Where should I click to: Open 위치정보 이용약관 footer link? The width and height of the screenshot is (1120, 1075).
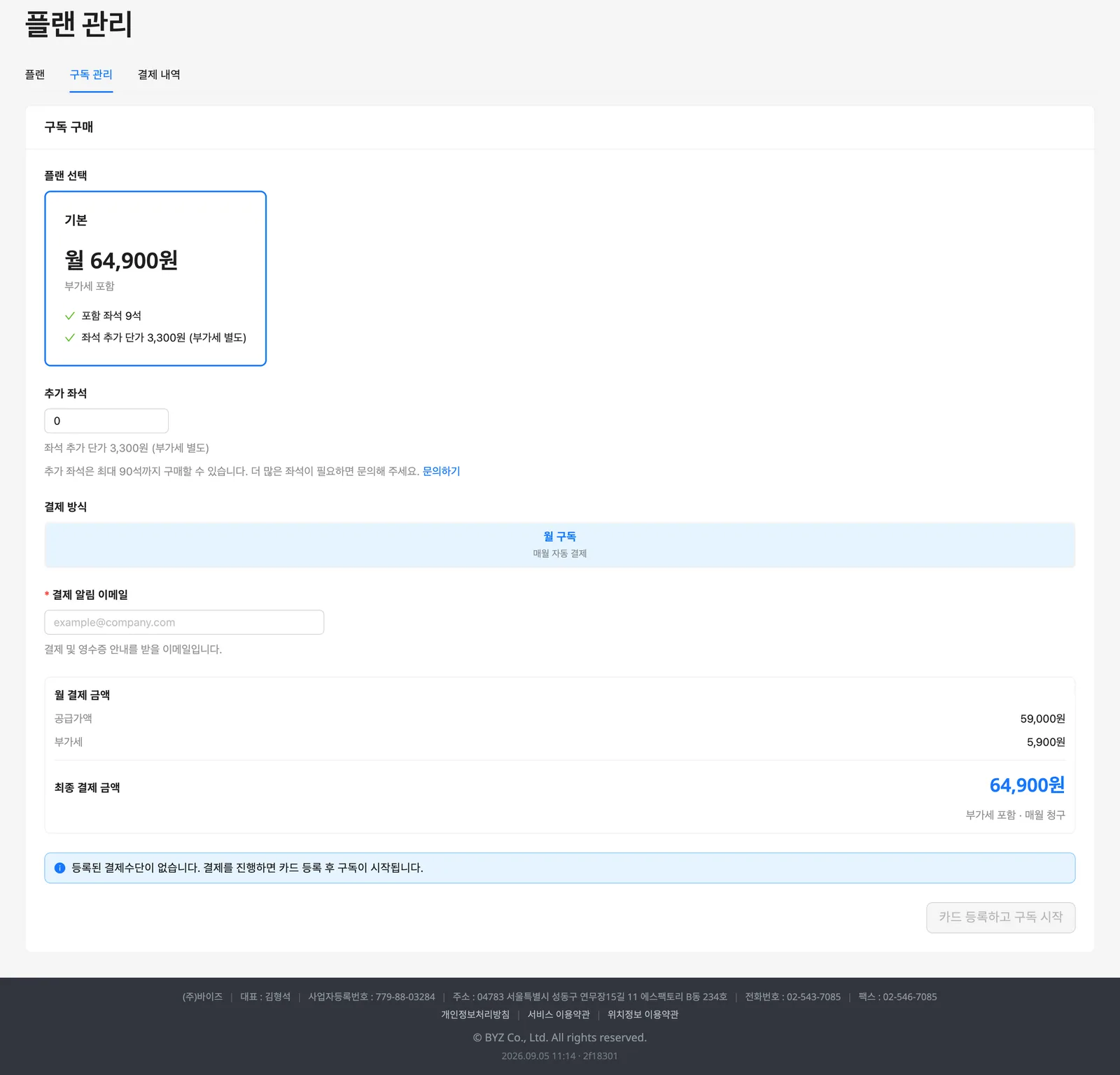click(x=643, y=1014)
